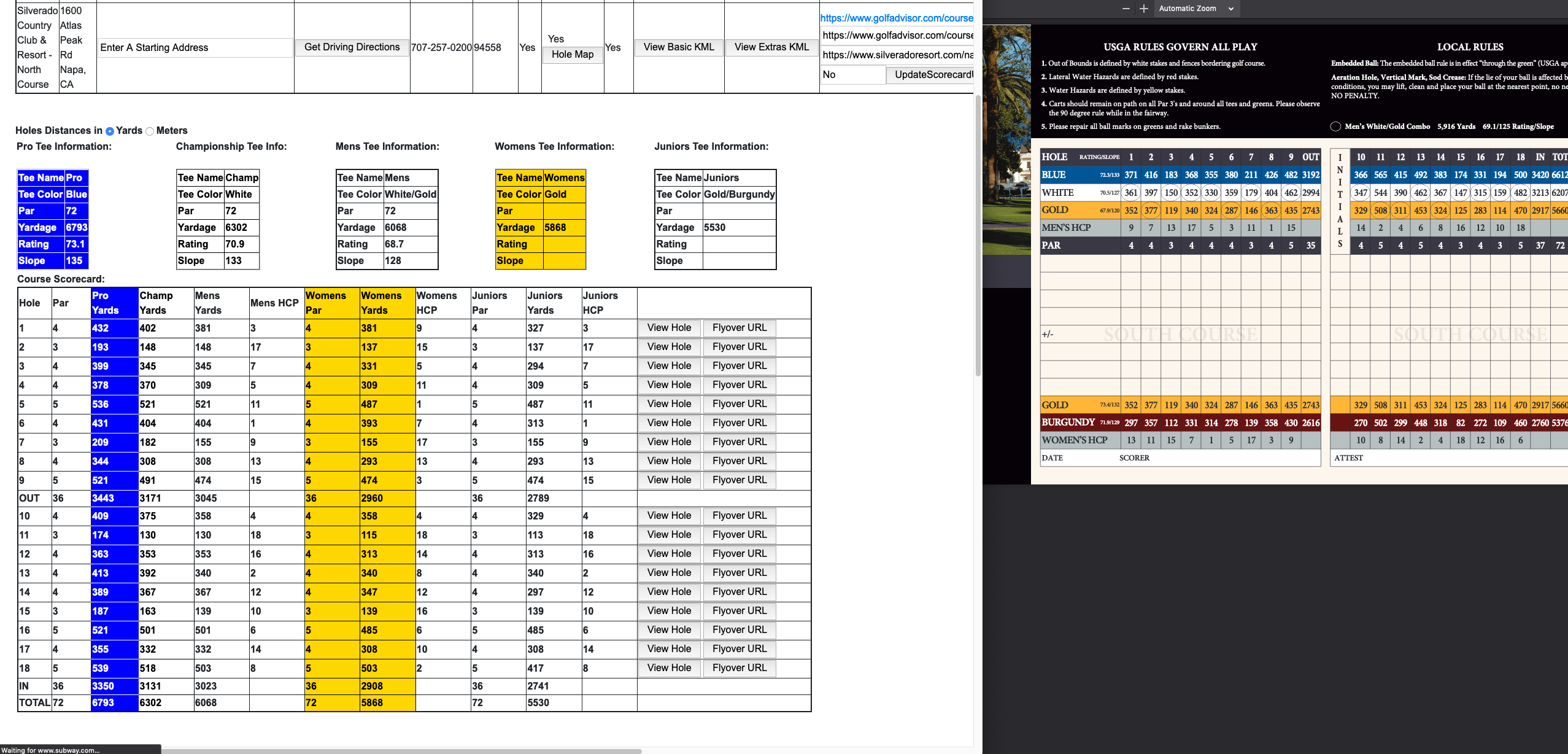Click Flyover URL for hole 16
Screen dimensions: 1568x754
[740, 630]
